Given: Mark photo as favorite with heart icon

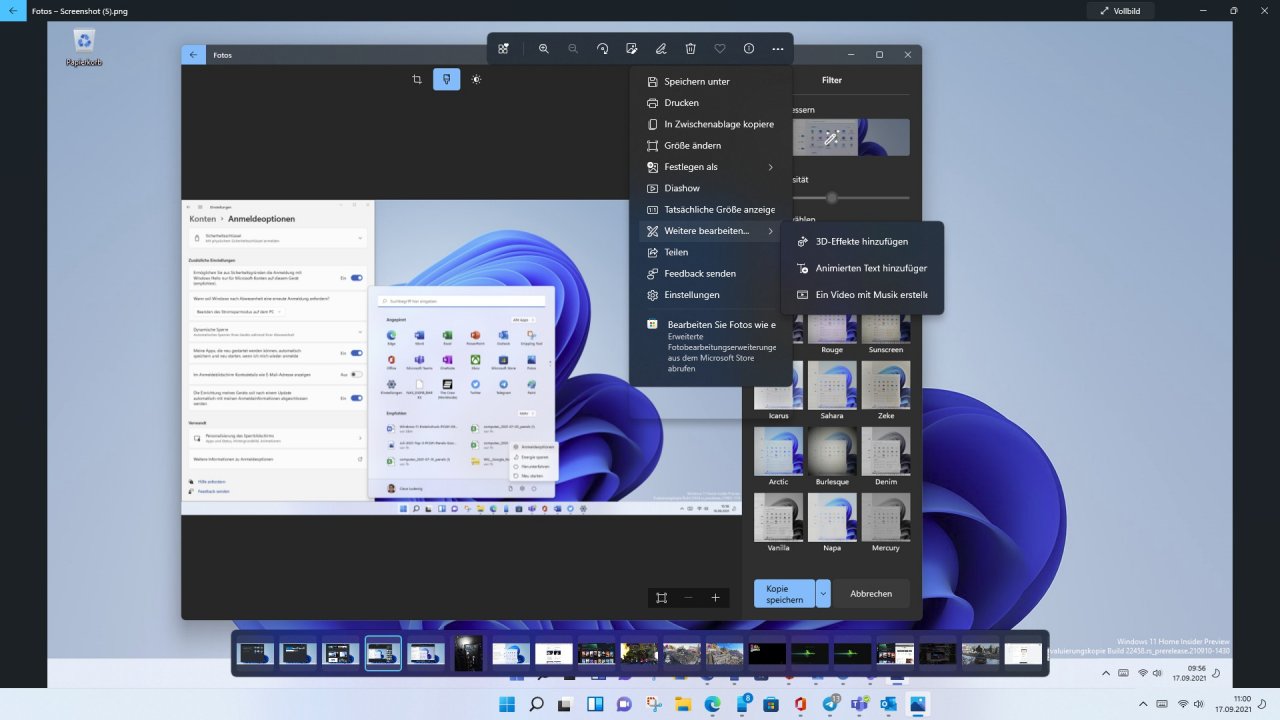Looking at the screenshot, I should [x=720, y=48].
